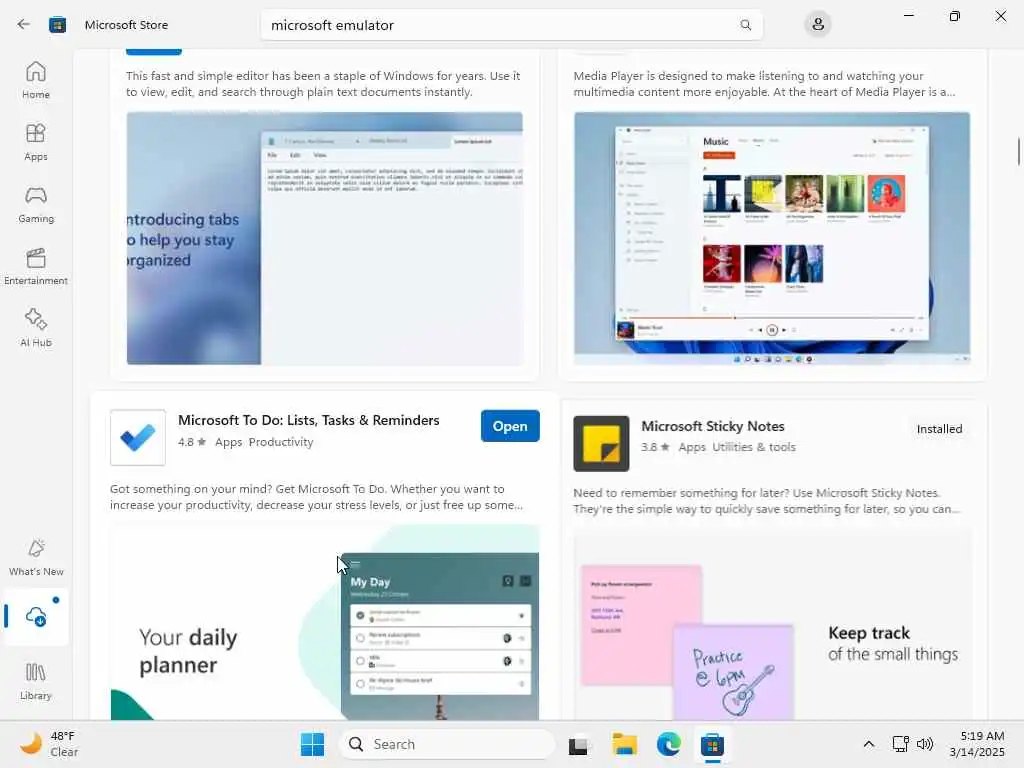Click the Notepad description starting 'This fast and simple editor'
Image resolution: width=1024 pixels, height=768 pixels.
[323, 84]
